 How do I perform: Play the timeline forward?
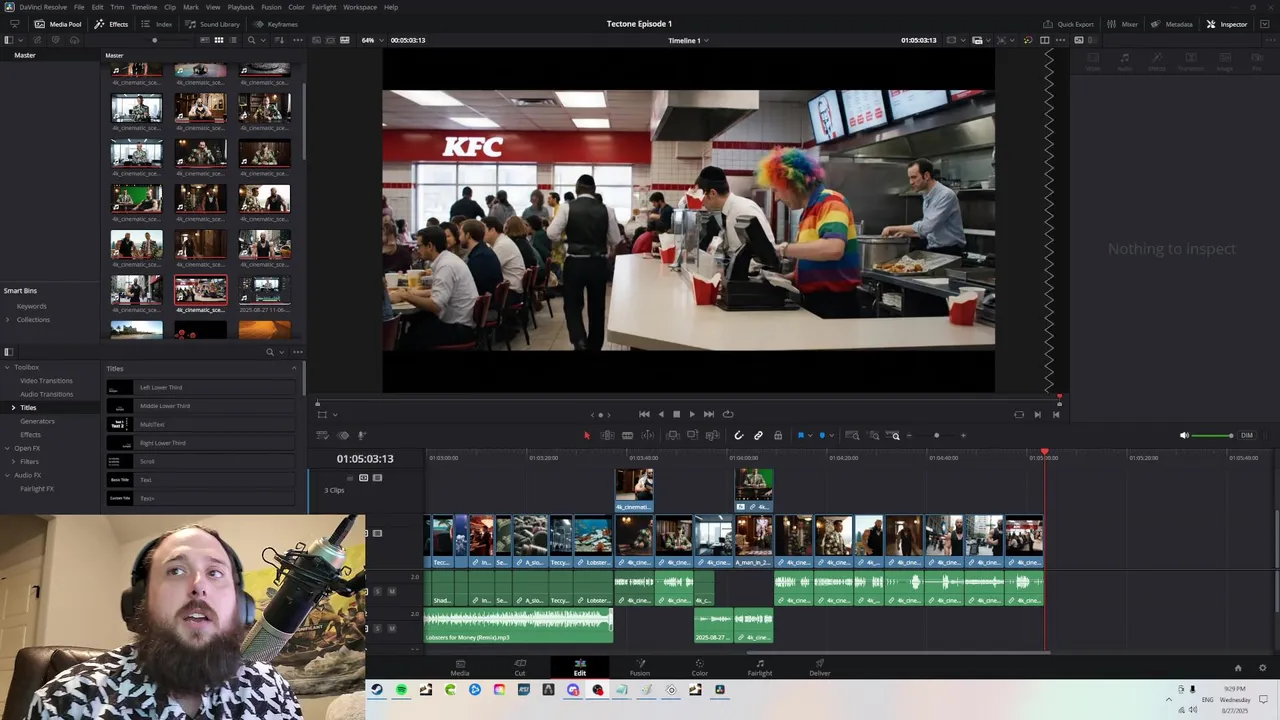click(692, 414)
